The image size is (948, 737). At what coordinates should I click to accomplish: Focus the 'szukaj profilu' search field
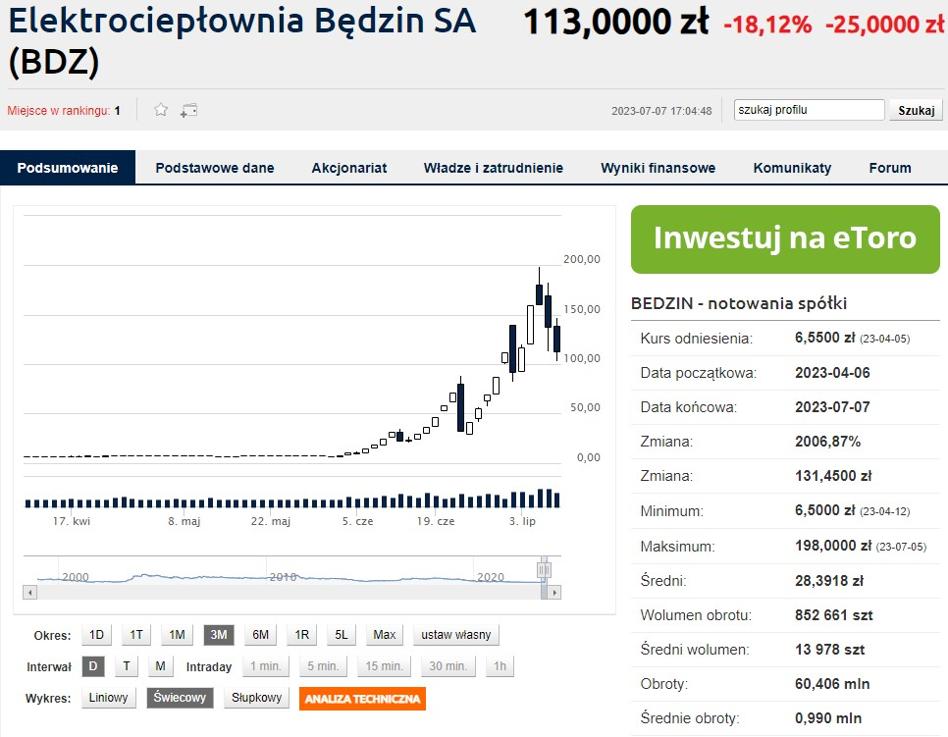coord(809,110)
